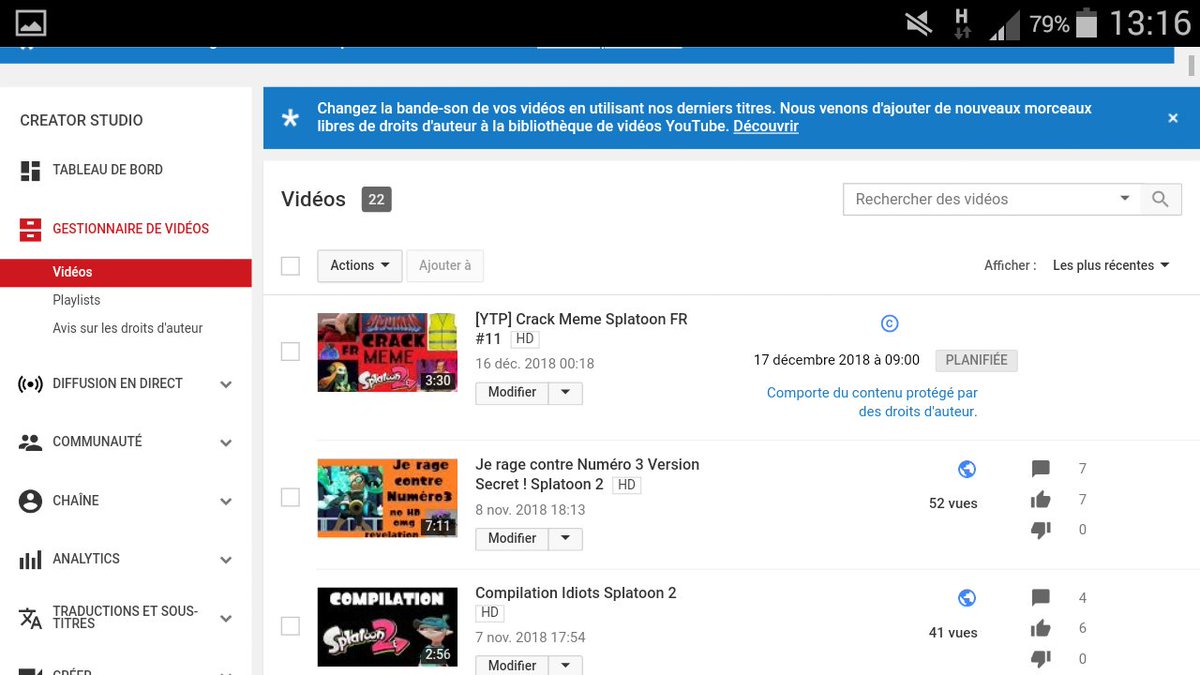Image resolution: width=1200 pixels, height=675 pixels.
Task: Click the public globe icon for Je rage video
Action: click(967, 469)
